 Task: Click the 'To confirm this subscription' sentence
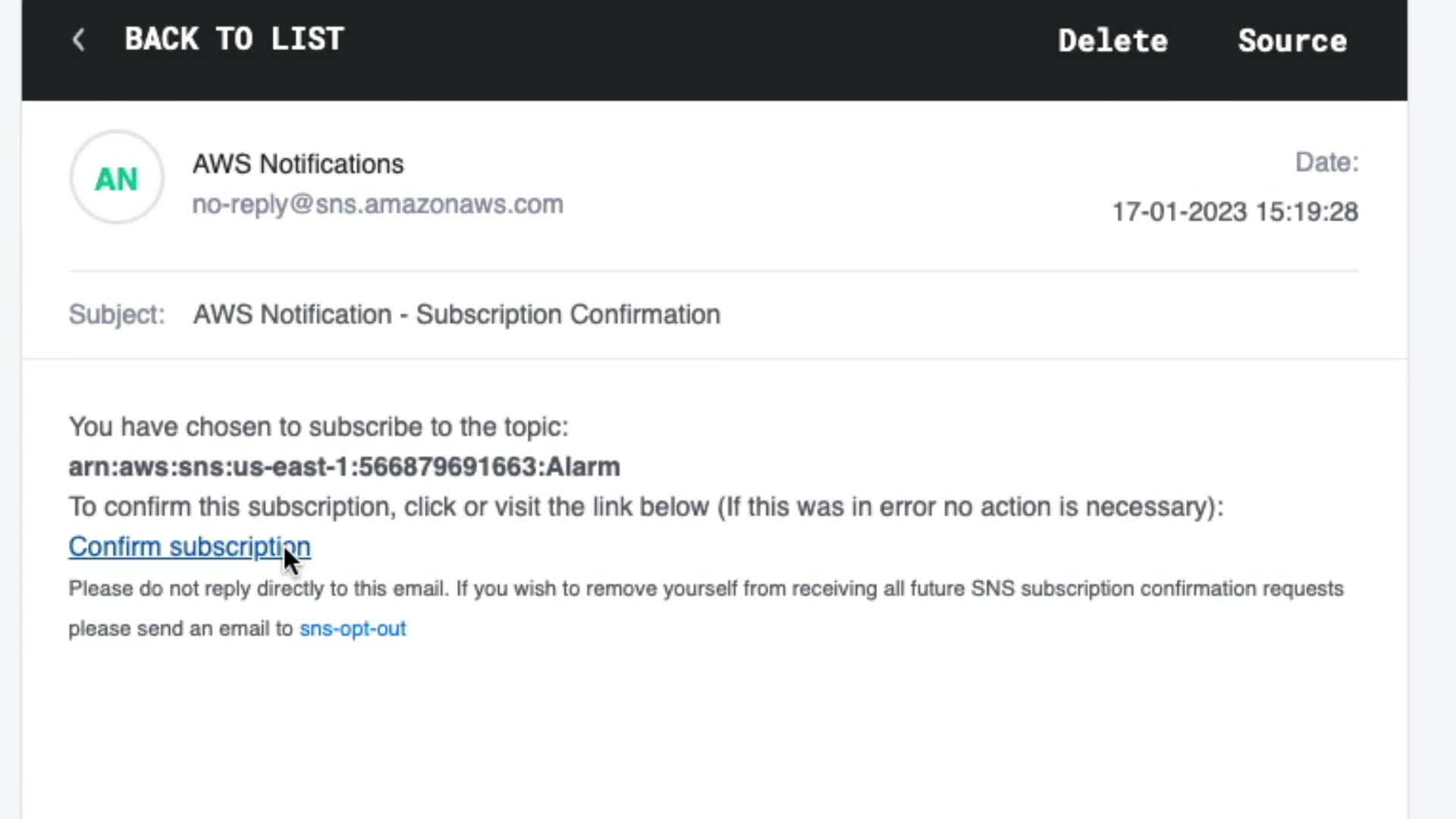645,507
